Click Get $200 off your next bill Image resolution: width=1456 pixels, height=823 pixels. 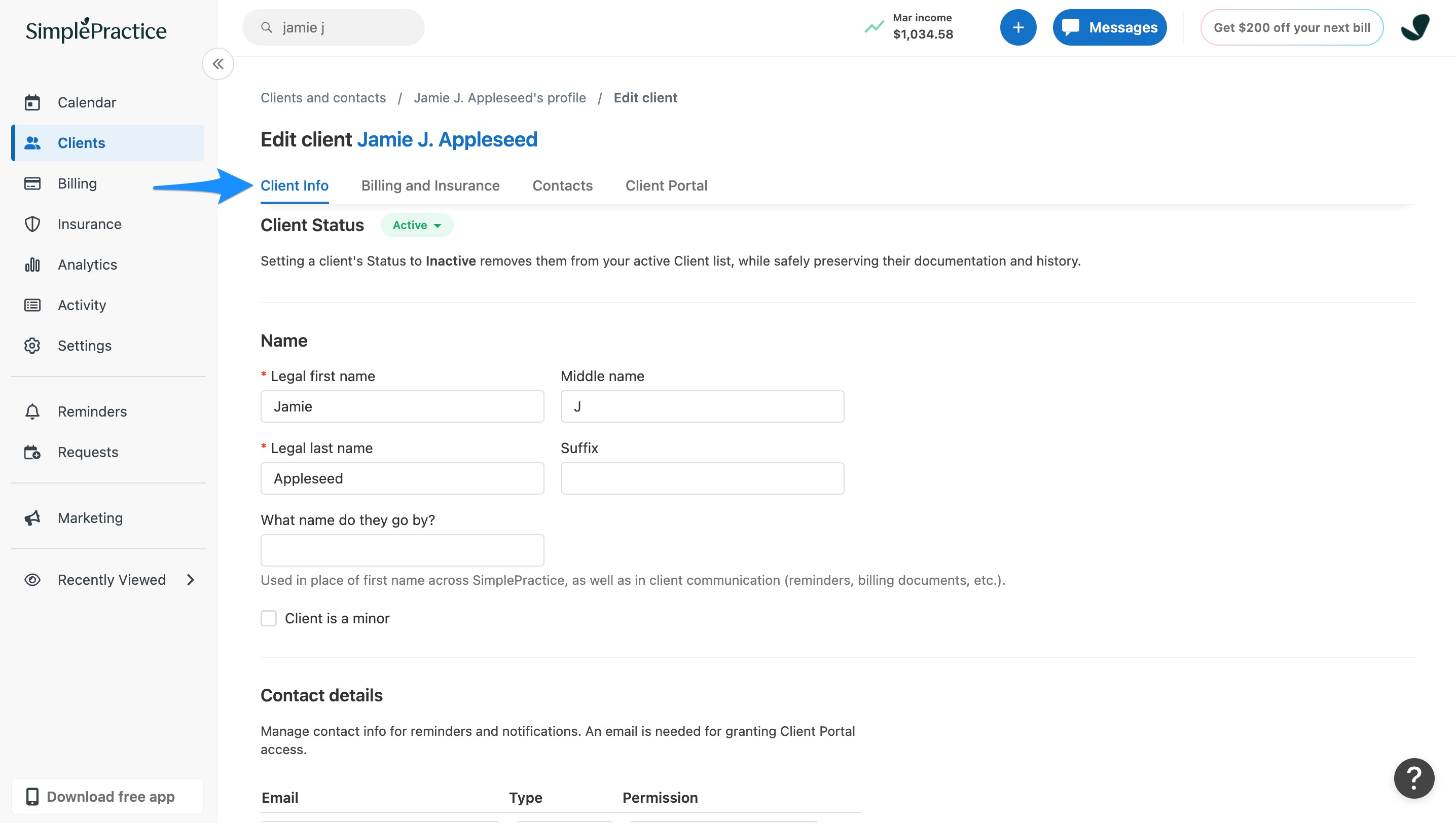[1291, 27]
